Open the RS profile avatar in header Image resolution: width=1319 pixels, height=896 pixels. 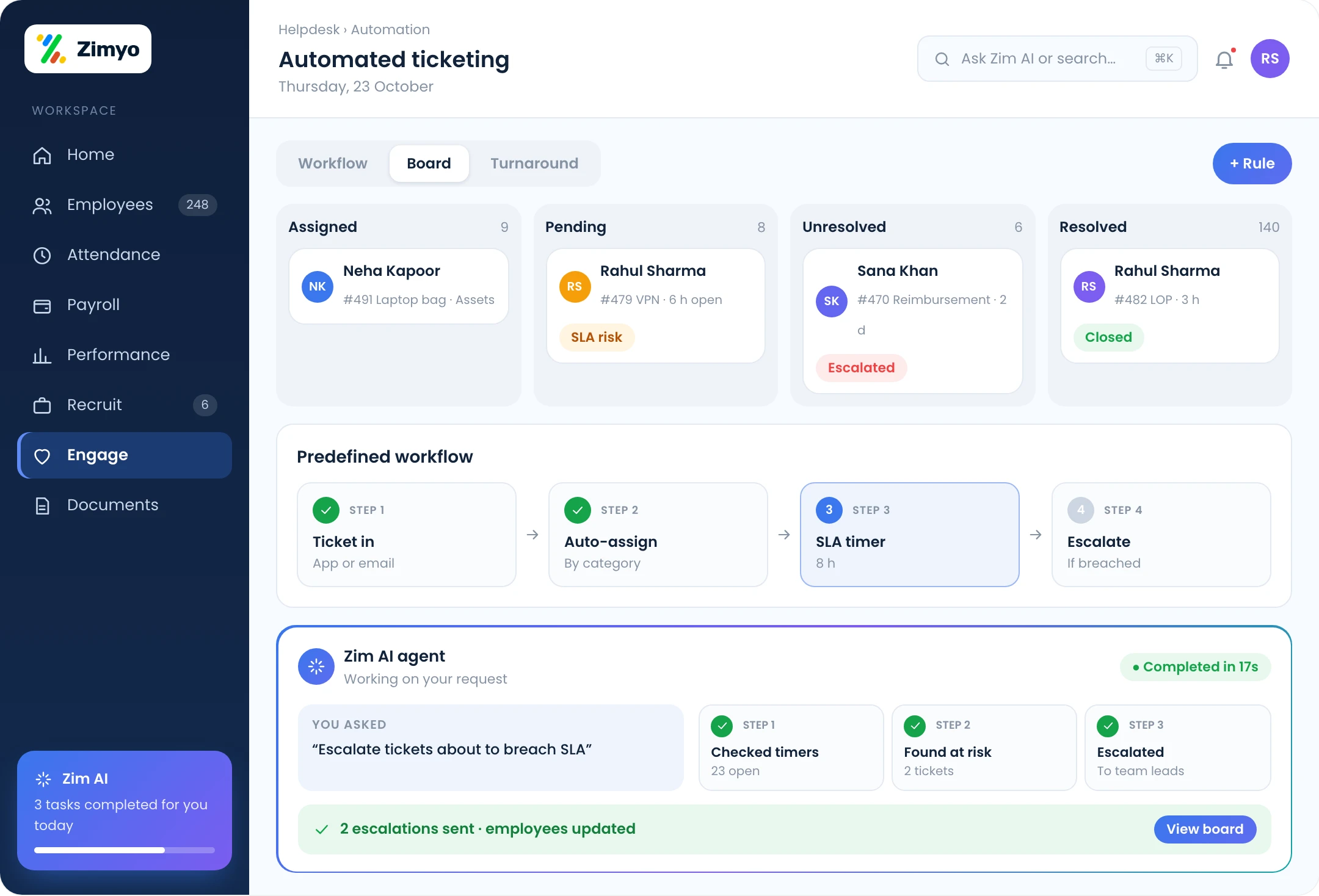[1270, 59]
